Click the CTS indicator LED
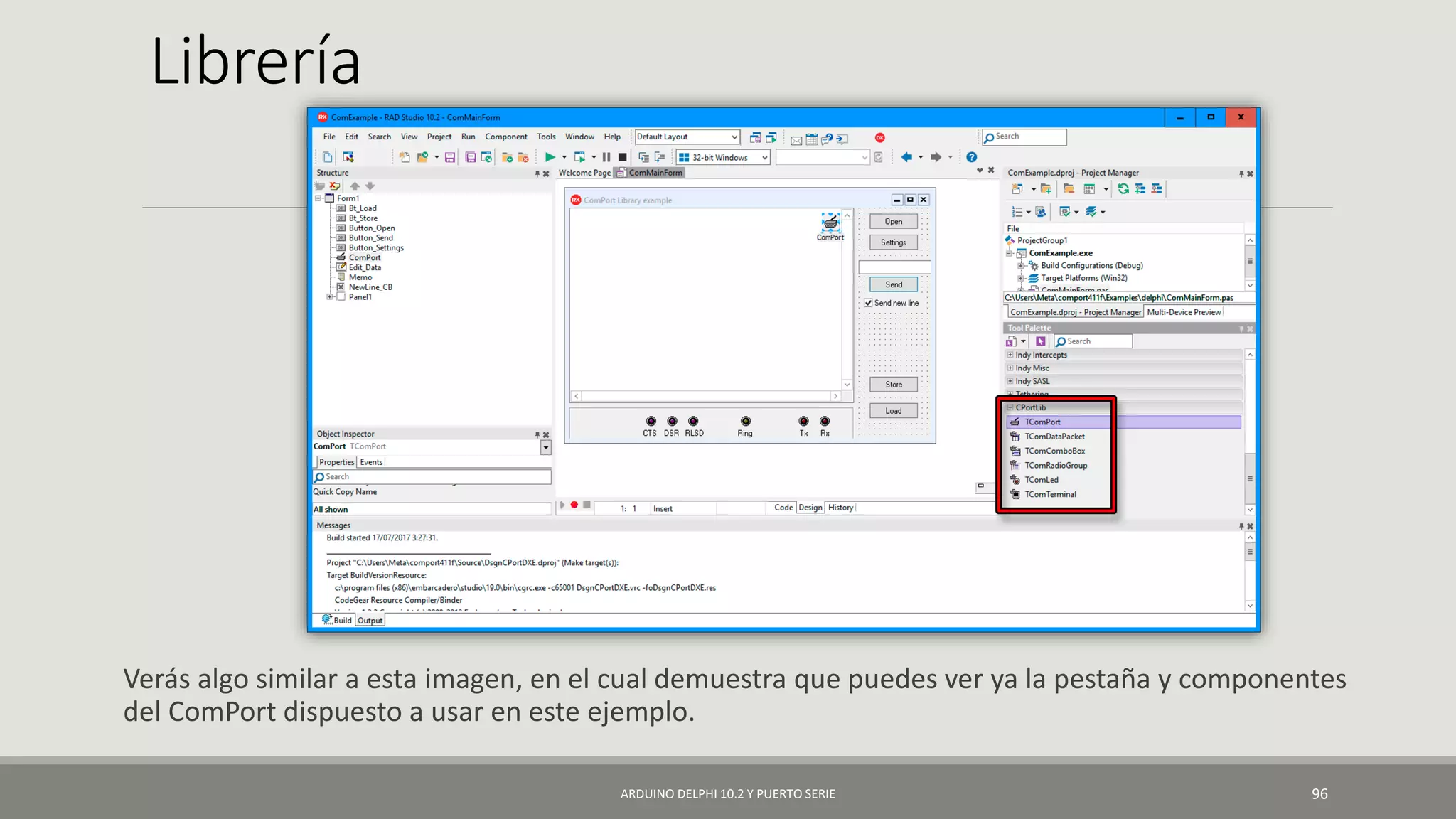This screenshot has width=1456, height=819. tap(651, 422)
